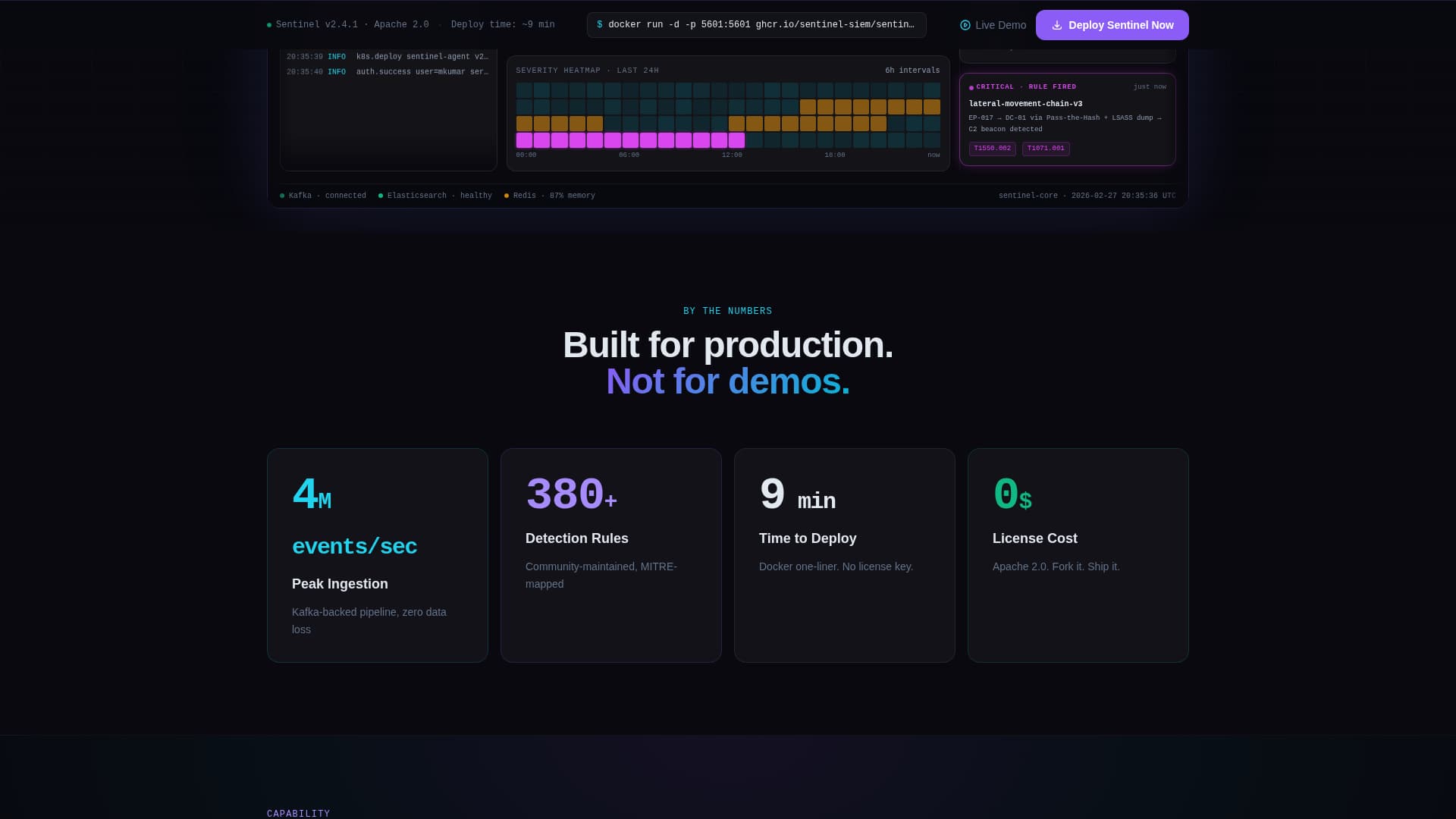Screen dimensions: 1456x819
Task: Click the Not for demos gradient heading
Action: tap(728, 381)
